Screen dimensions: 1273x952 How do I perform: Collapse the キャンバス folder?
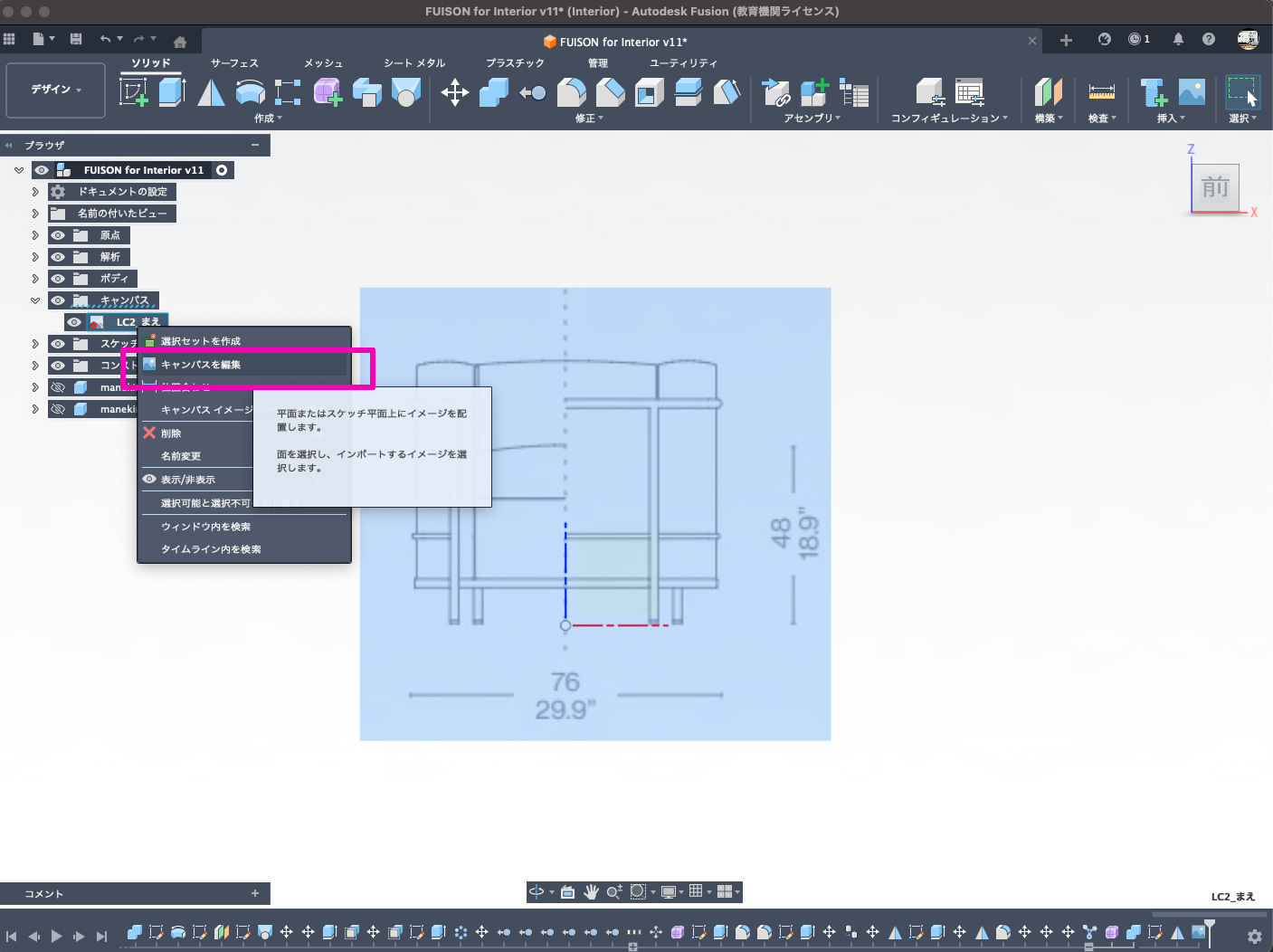[x=35, y=300]
